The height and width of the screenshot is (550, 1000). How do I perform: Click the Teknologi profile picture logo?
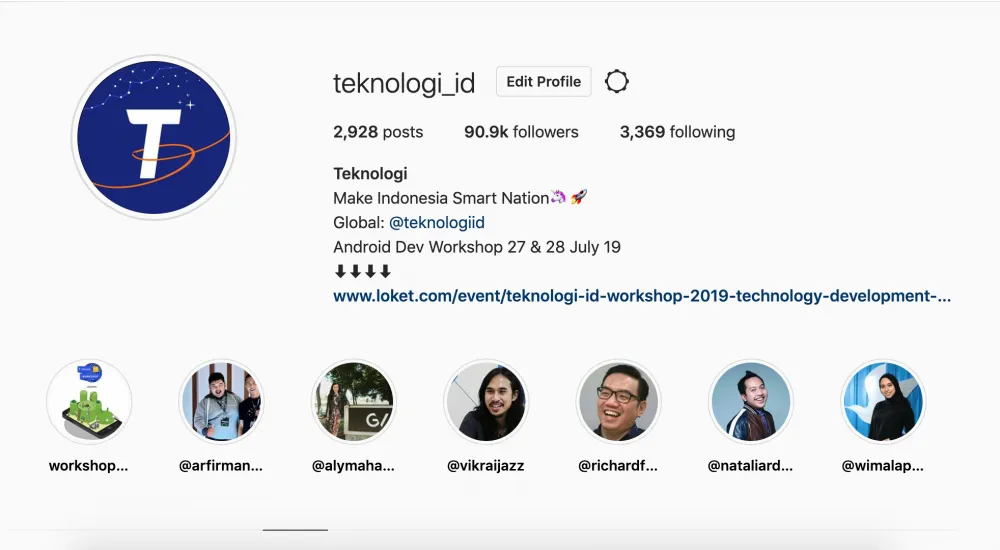tap(154, 137)
